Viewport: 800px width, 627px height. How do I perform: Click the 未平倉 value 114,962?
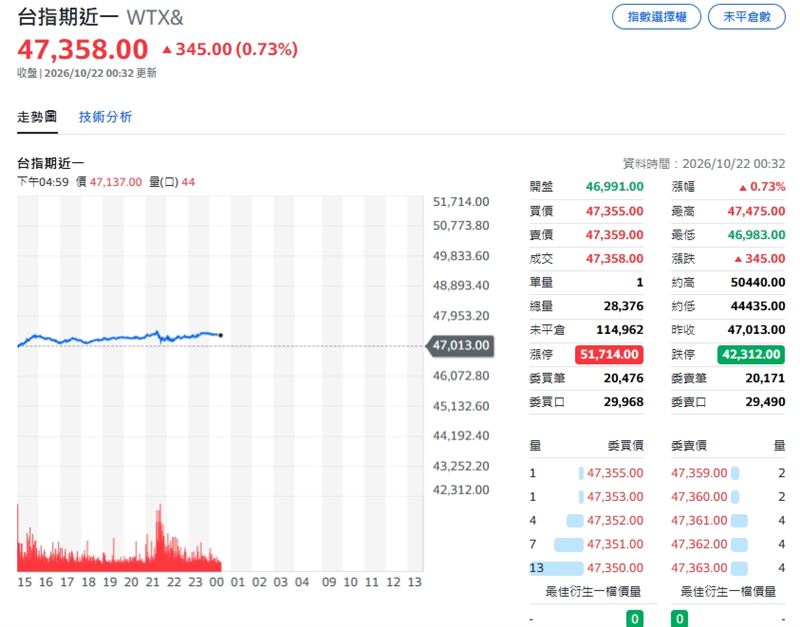point(620,330)
